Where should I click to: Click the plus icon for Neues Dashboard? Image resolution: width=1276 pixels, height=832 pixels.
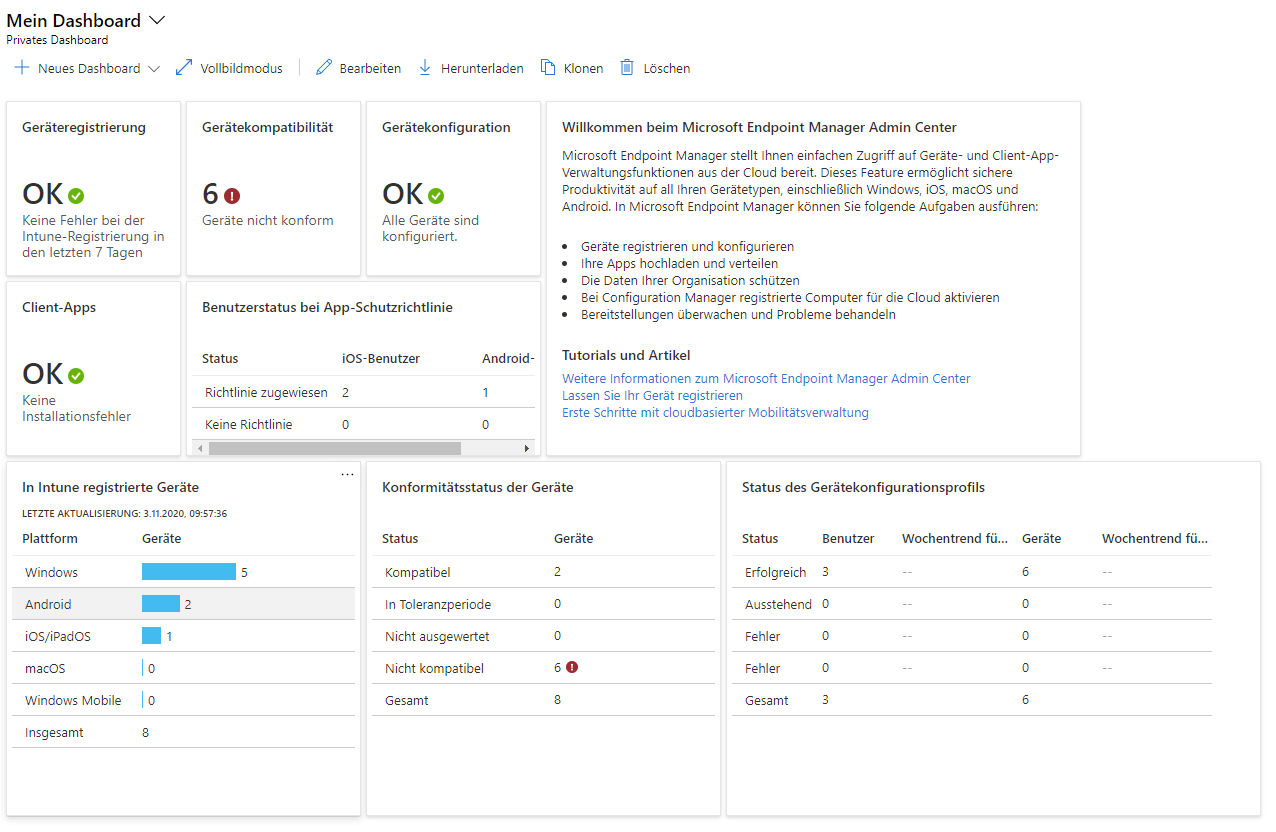pyautogui.click(x=22, y=68)
